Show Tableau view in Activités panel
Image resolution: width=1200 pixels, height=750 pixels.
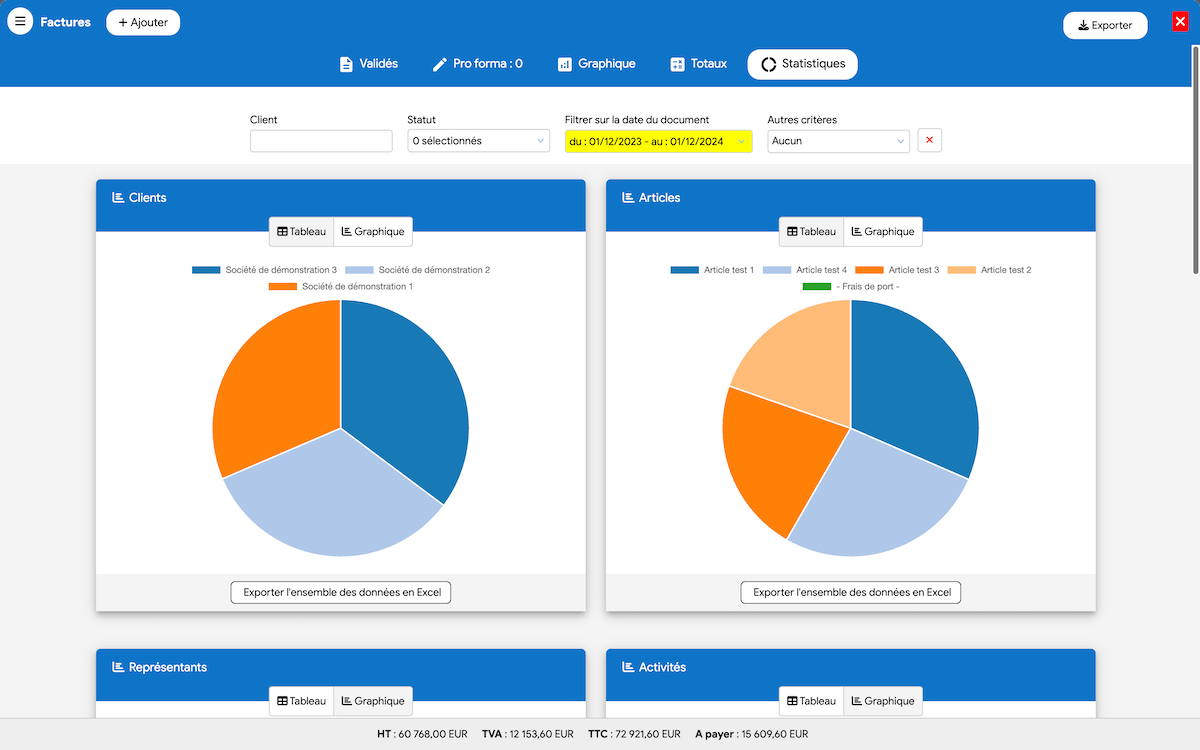(x=811, y=701)
